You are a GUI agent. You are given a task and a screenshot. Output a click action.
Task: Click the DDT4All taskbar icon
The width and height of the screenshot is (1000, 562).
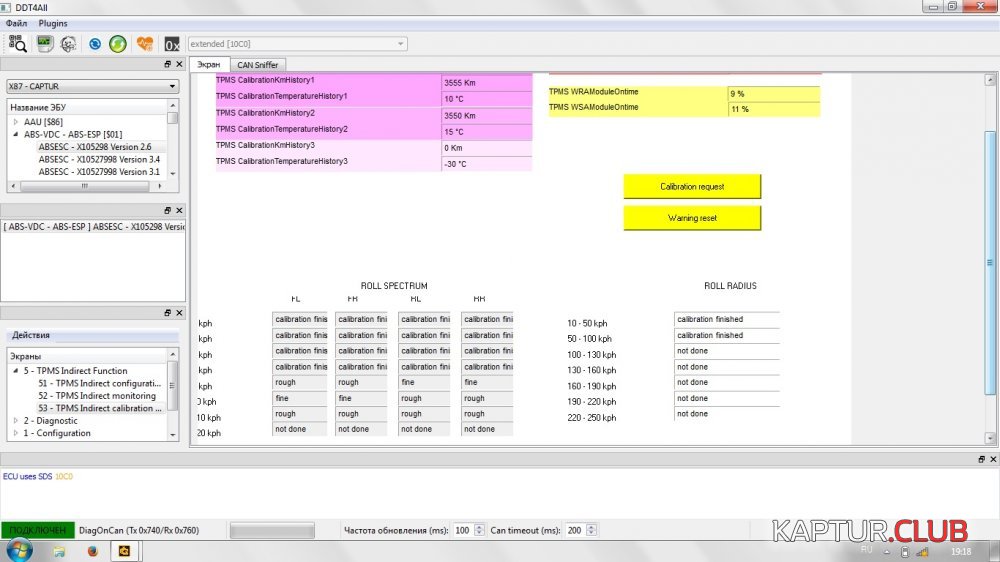click(x=124, y=551)
